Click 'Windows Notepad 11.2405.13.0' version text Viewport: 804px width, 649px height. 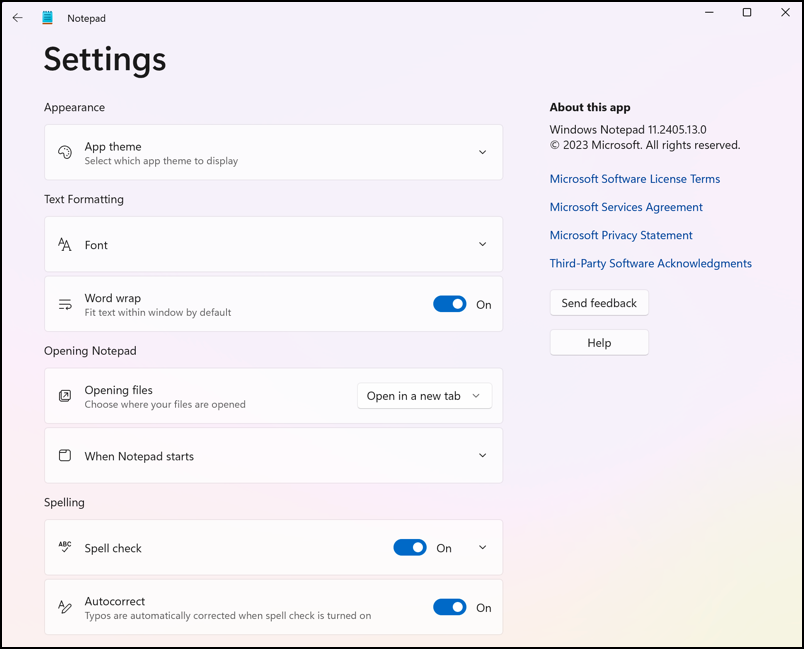tap(628, 130)
